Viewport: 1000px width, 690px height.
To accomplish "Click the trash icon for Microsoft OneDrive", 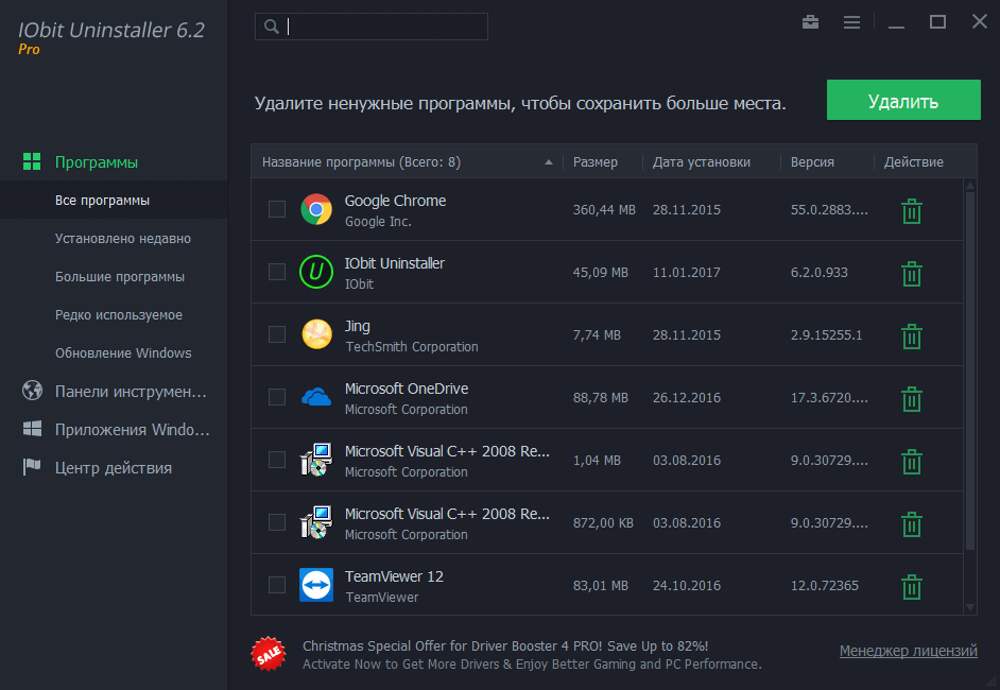I will coord(911,399).
